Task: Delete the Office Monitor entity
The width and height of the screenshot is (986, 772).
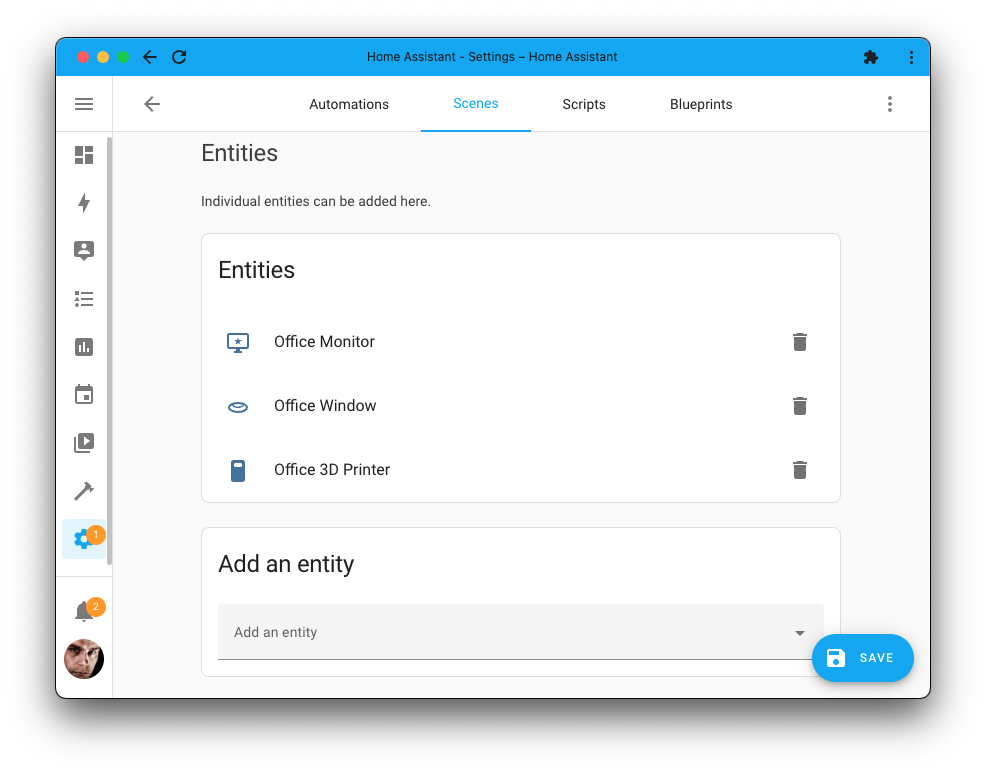Action: point(799,342)
